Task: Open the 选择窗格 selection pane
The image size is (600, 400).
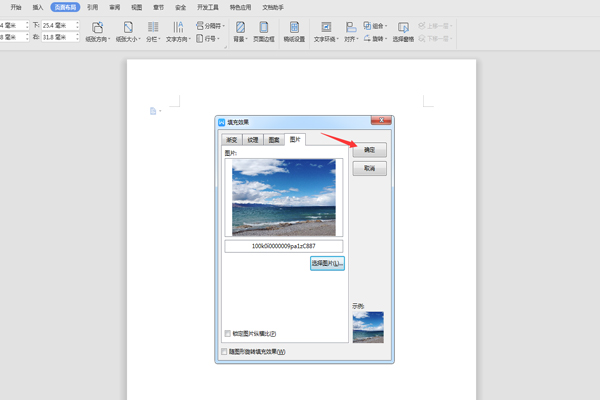Action: [x=402, y=27]
